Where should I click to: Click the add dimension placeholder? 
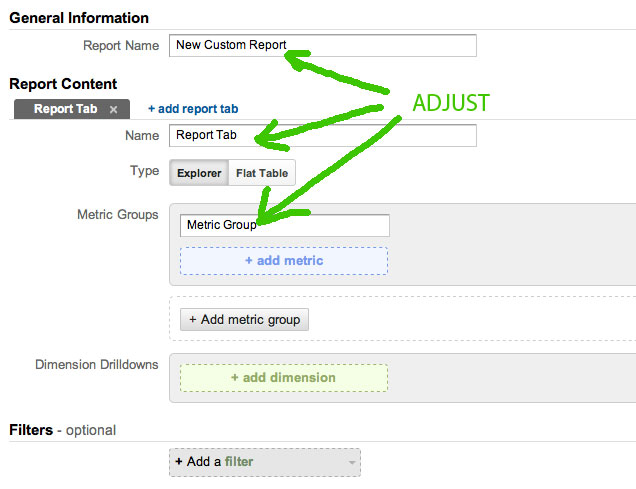(x=284, y=378)
